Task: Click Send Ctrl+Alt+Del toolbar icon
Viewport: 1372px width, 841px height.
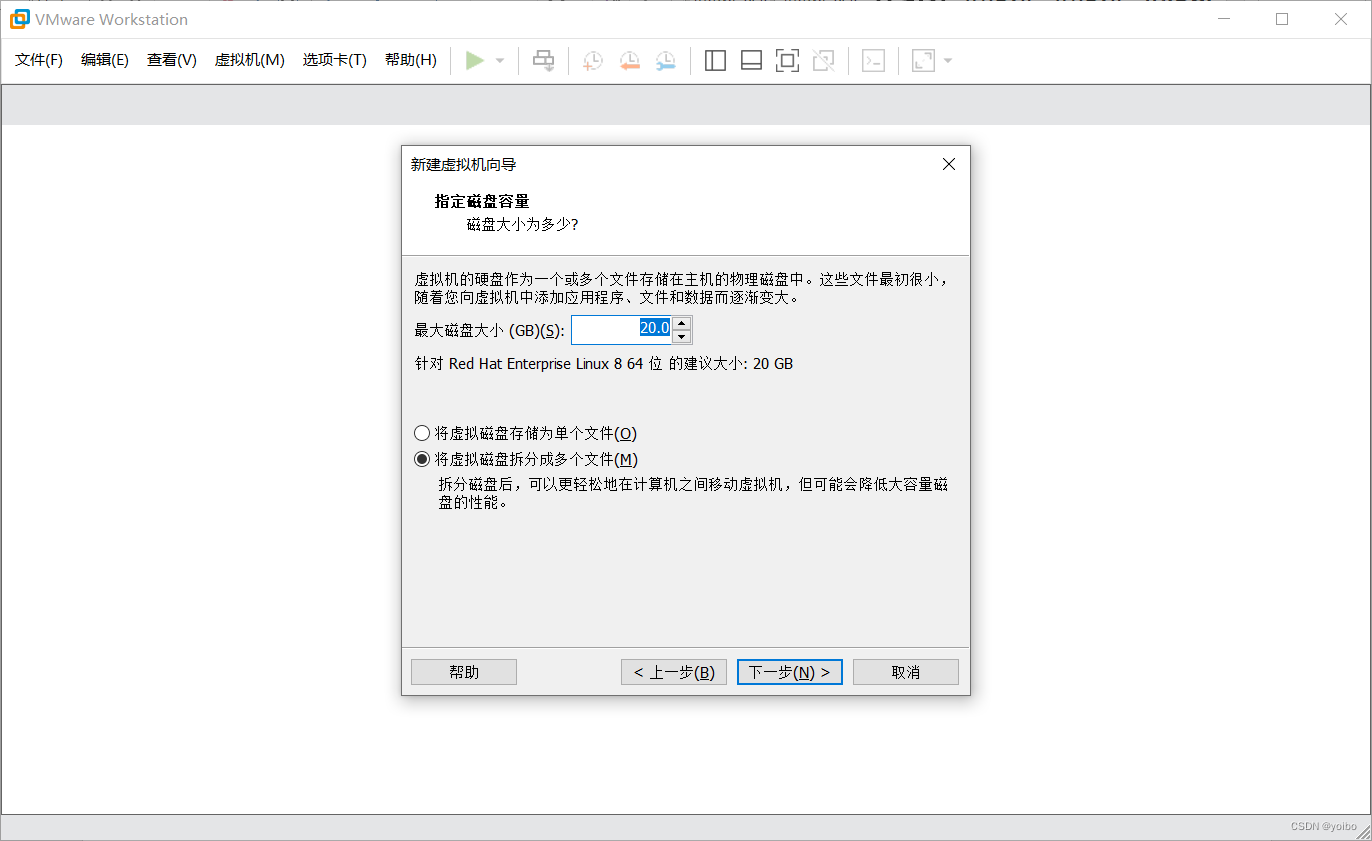Action: point(543,61)
